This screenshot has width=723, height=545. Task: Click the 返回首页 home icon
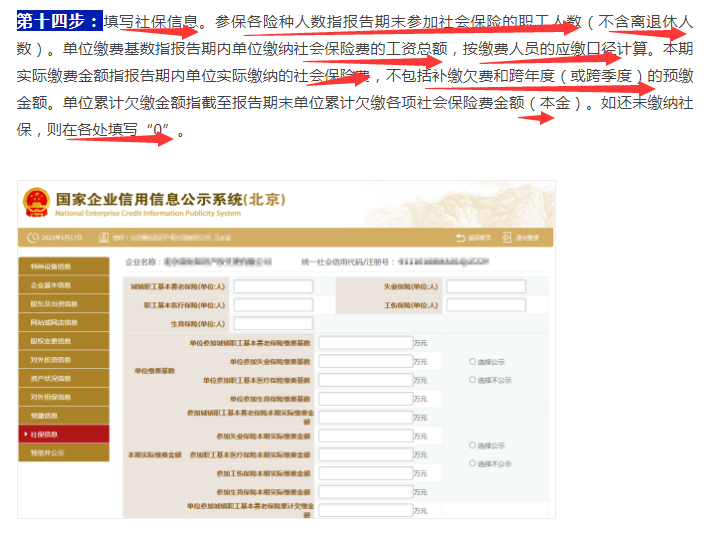460,238
